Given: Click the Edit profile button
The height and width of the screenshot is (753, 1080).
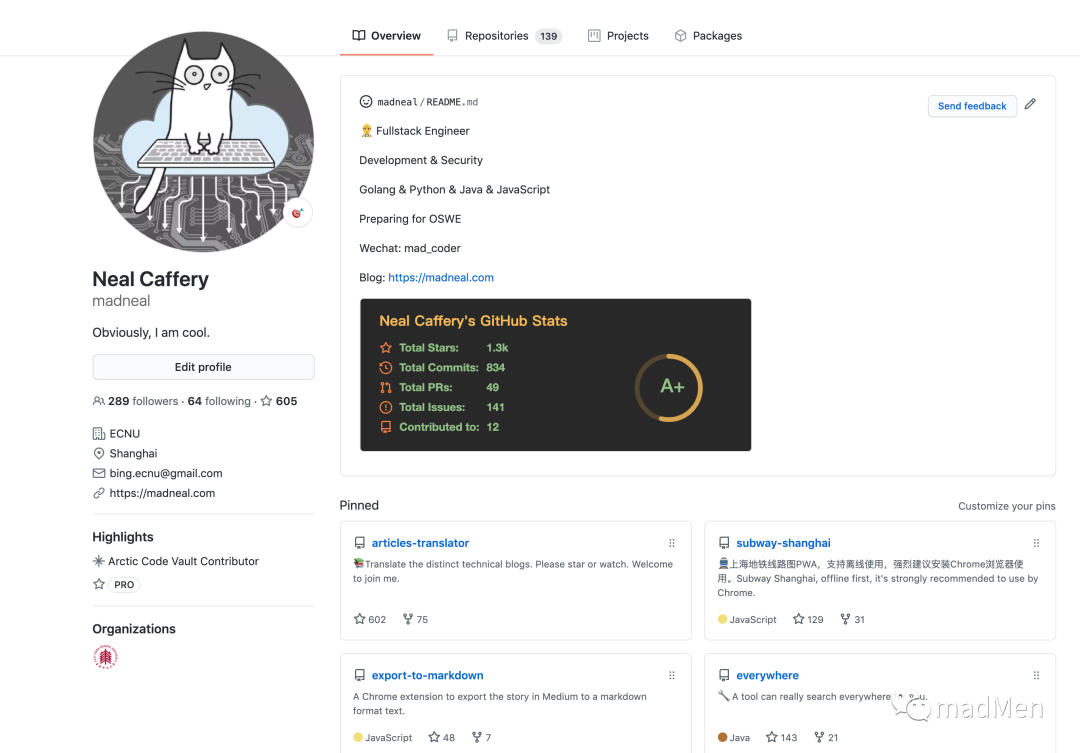Looking at the screenshot, I should 203,367.
